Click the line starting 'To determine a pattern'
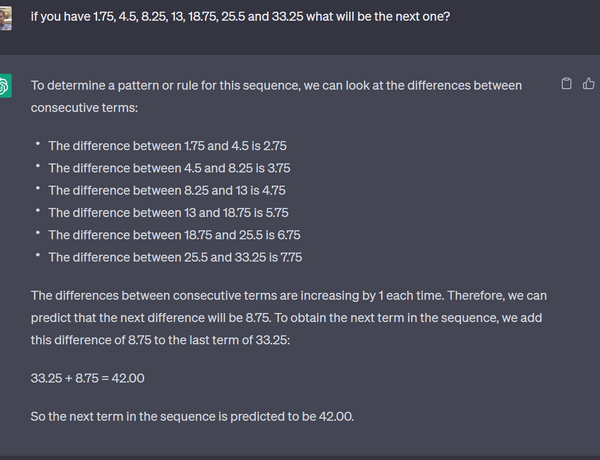The width and height of the screenshot is (600, 460). (276, 86)
